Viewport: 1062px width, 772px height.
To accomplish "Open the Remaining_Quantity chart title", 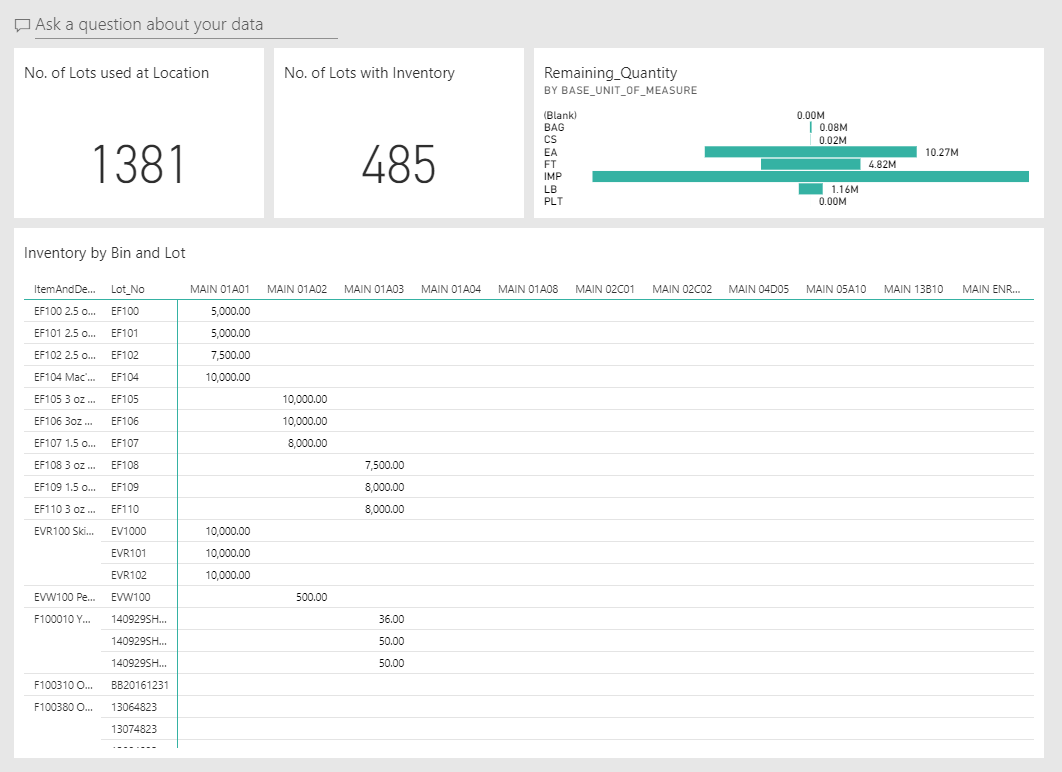I will click(610, 73).
